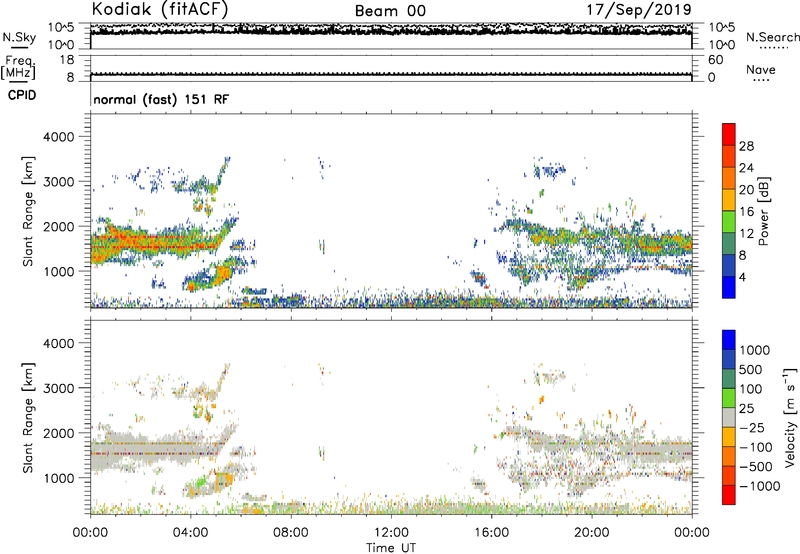This screenshot has width=800, height=554.
Task: Click the red top segment of the power colorbar
Action: tap(729, 134)
